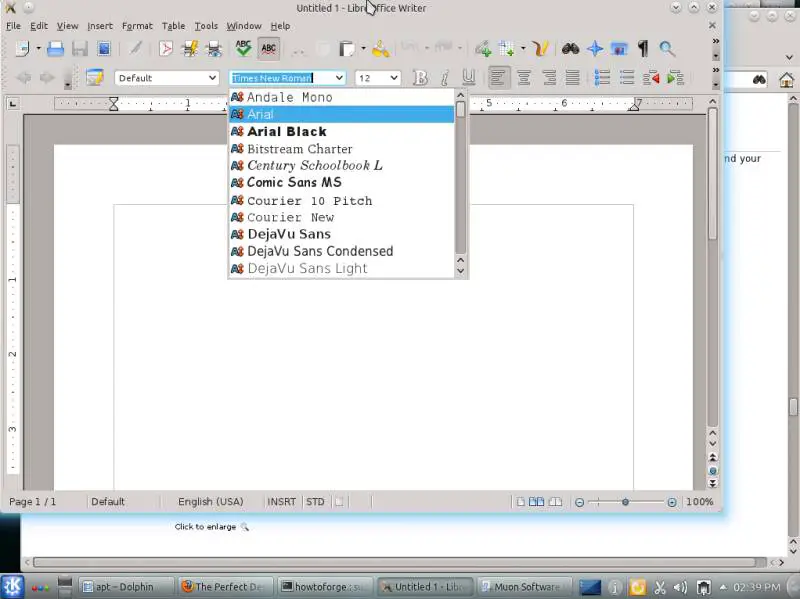Click the Zoom In plus button

672,502
